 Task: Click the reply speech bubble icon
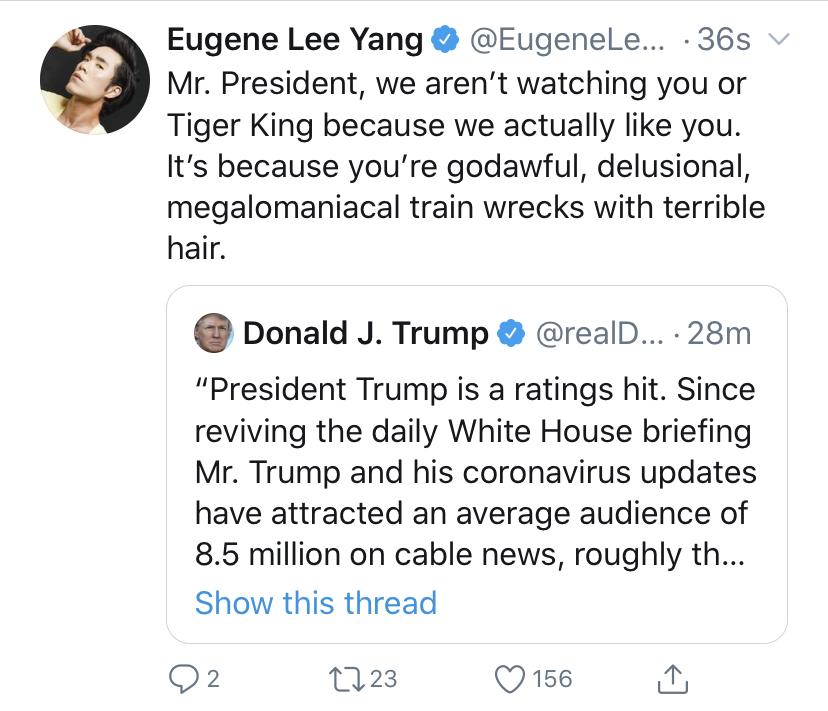[x=183, y=679]
